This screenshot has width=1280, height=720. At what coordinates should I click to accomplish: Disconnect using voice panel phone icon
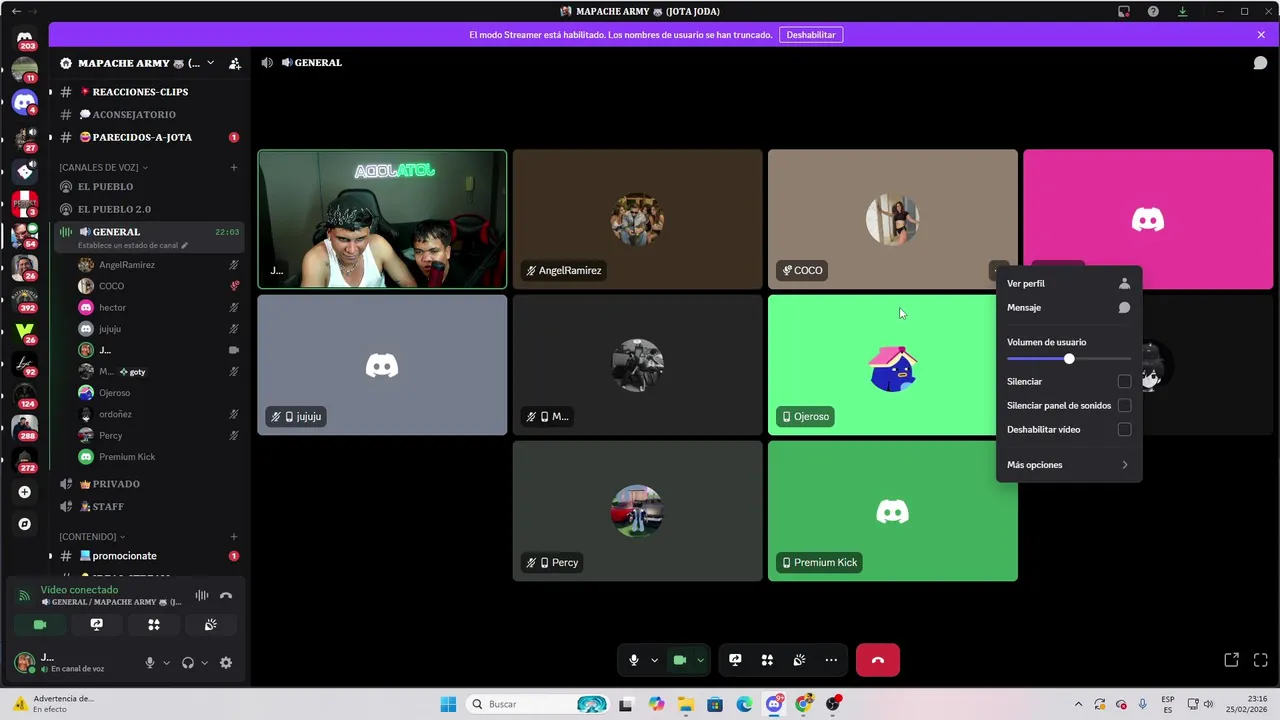point(226,595)
